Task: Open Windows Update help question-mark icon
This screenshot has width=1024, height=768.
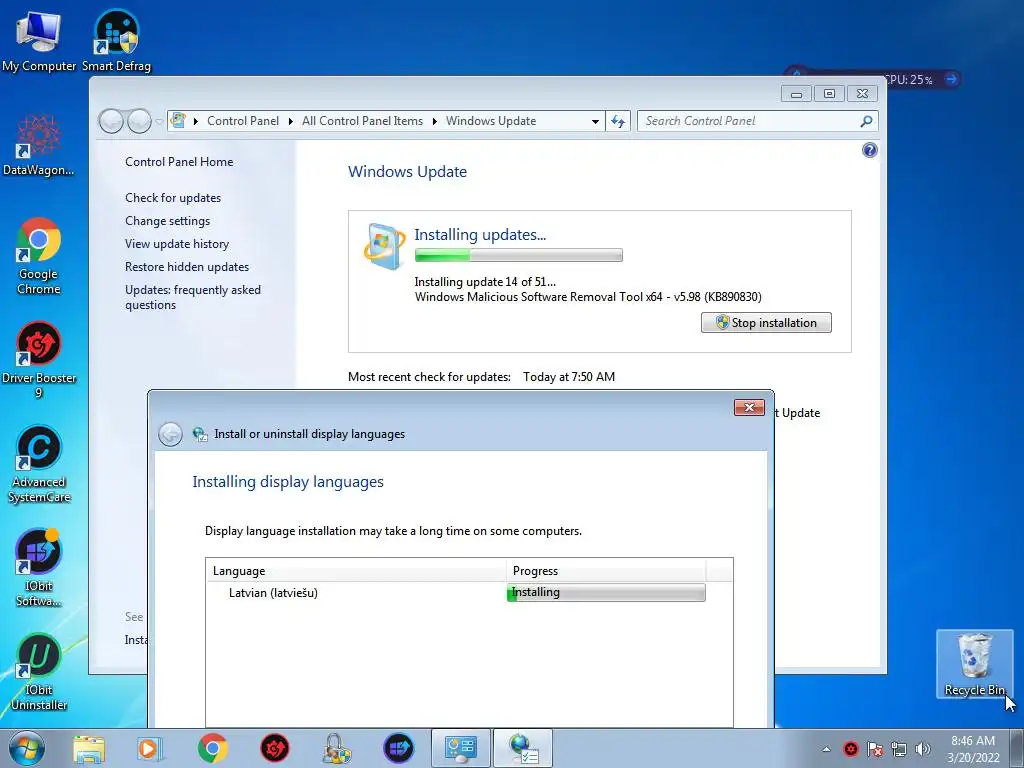Action: point(869,150)
